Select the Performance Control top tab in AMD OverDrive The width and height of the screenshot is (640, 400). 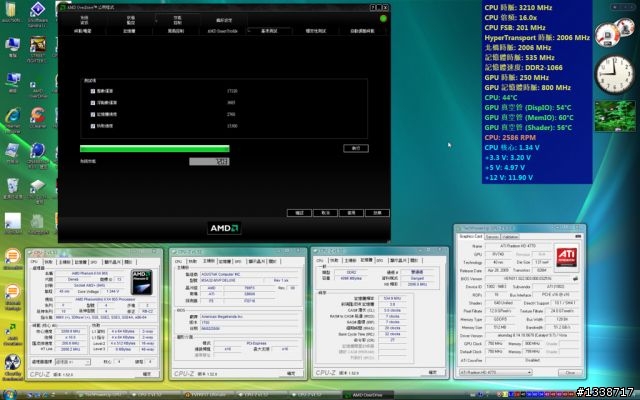pyautogui.click(x=178, y=20)
